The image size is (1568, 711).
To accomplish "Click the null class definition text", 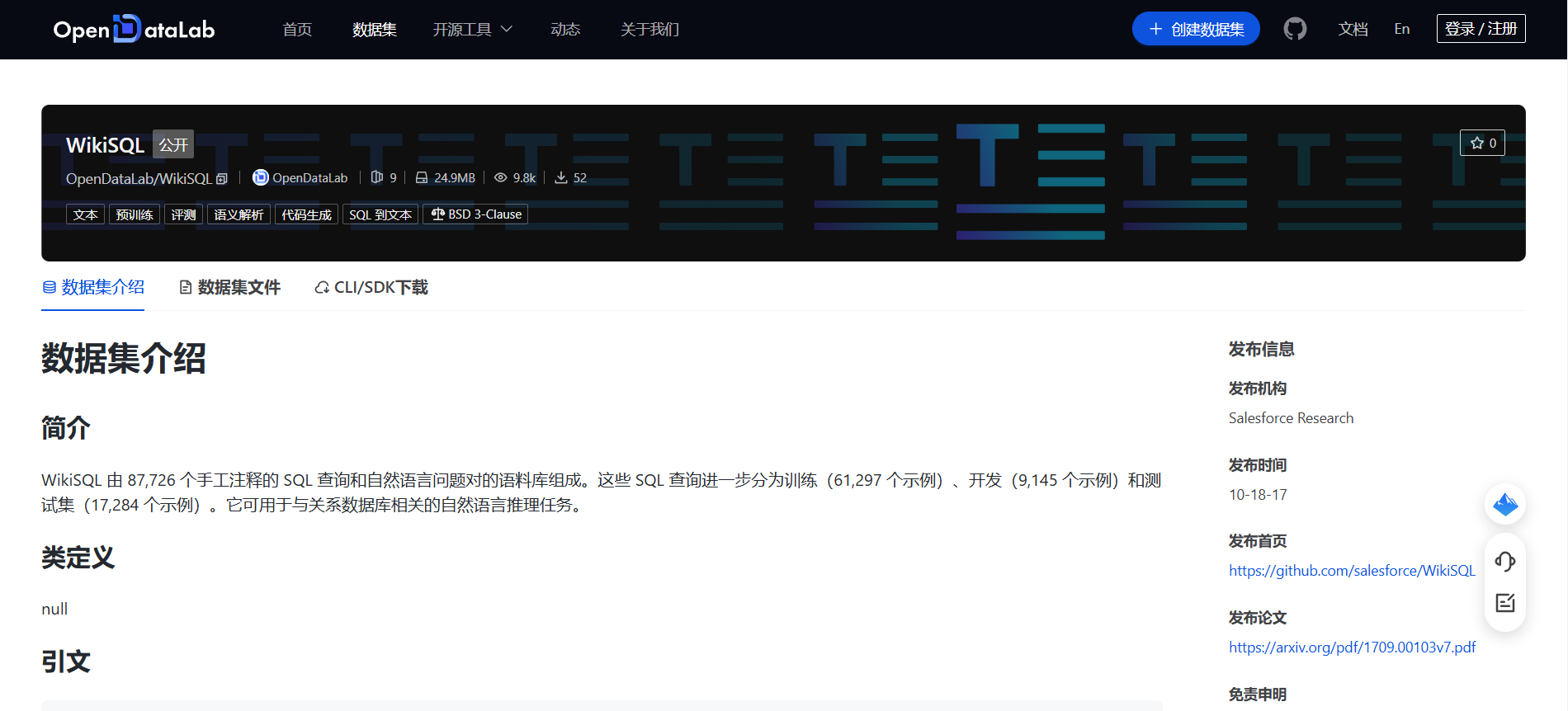I will [54, 609].
